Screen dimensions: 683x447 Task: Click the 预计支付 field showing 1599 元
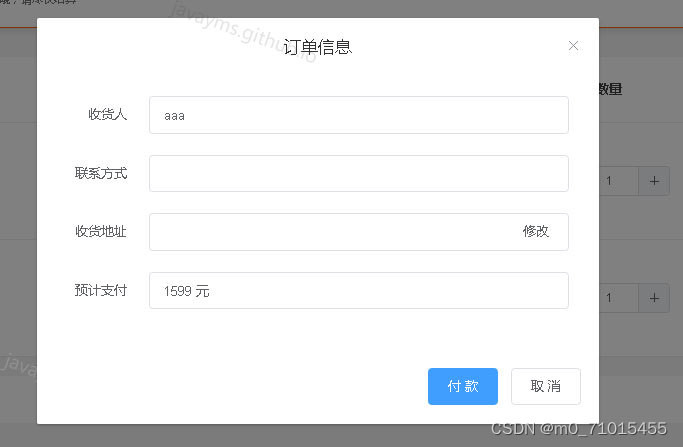[358, 291]
